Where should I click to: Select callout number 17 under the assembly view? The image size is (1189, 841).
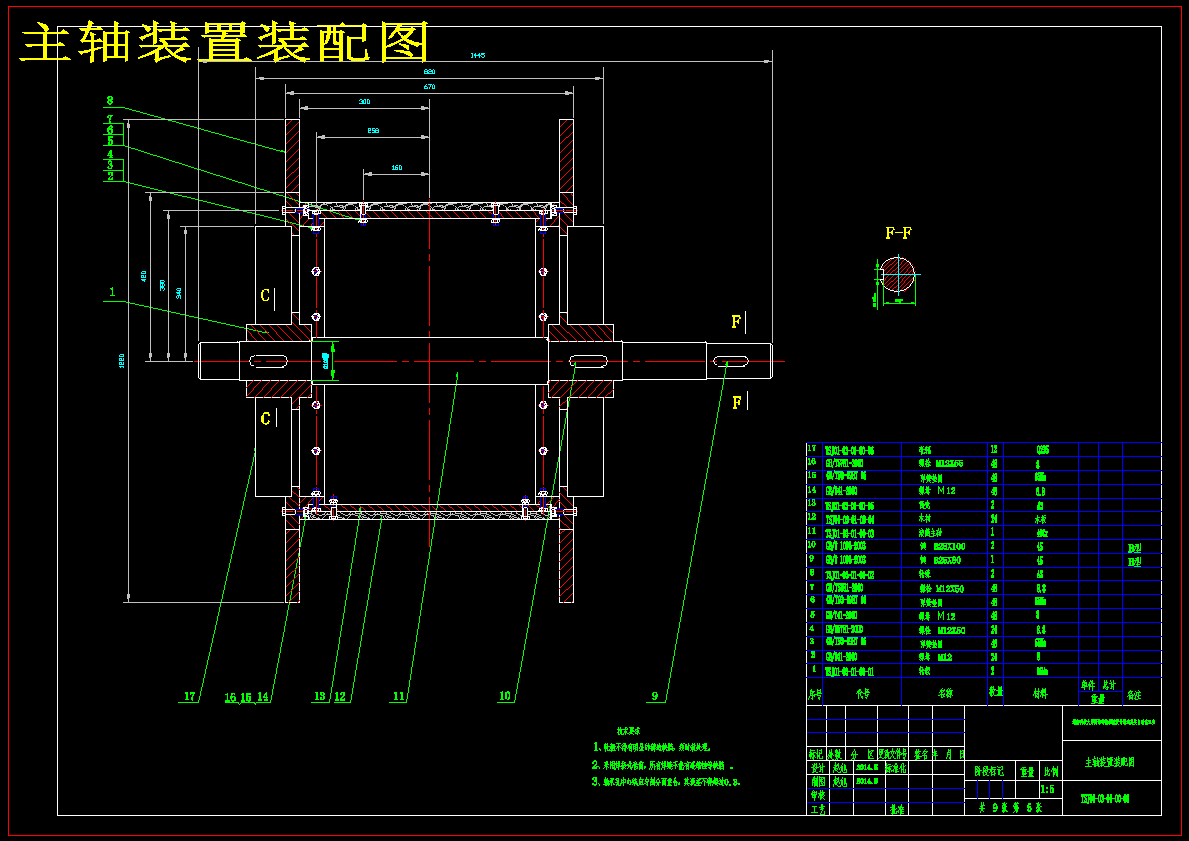[190, 696]
